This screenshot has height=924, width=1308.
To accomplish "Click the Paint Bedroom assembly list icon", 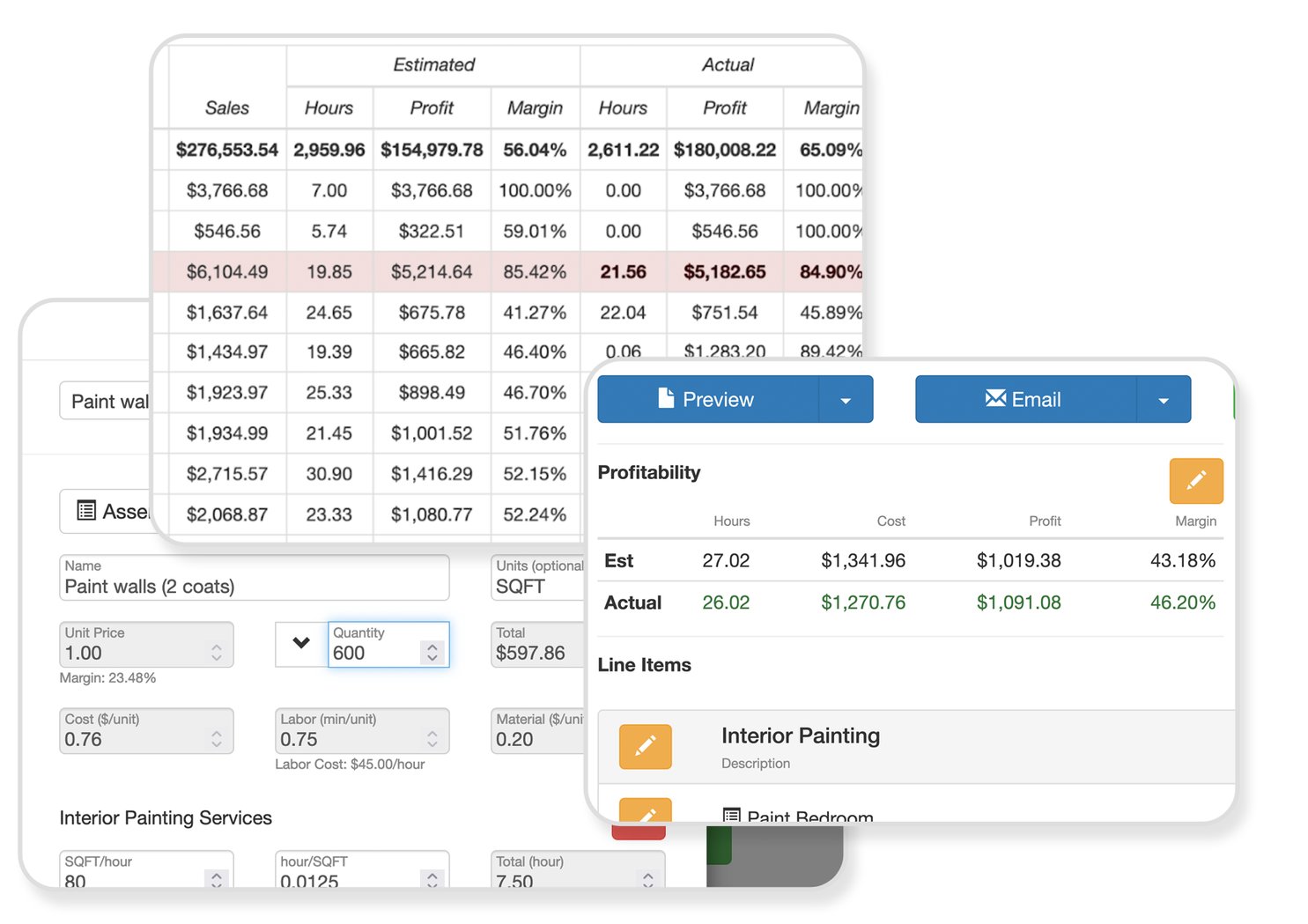I will (731, 816).
